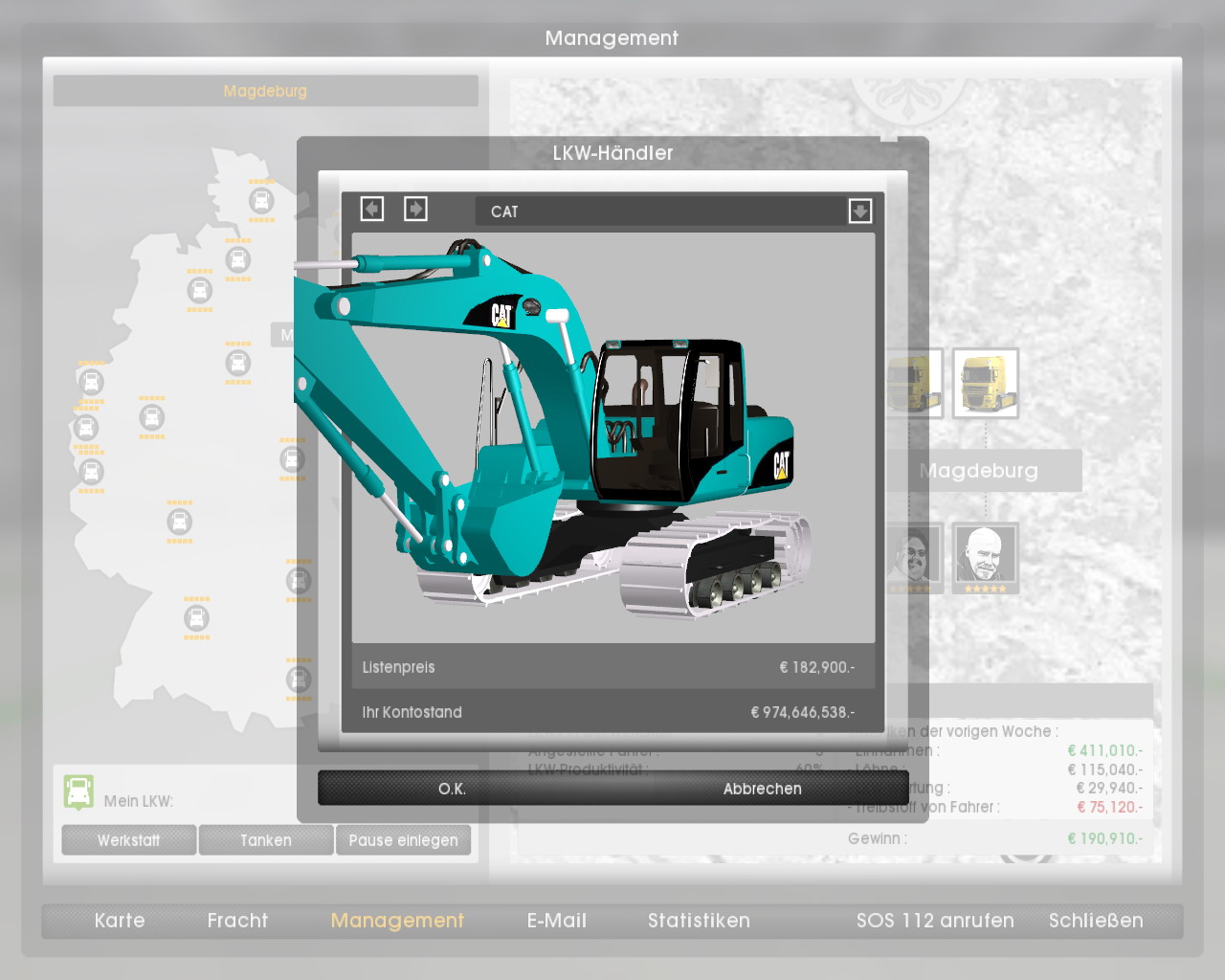Select the yellow truck thumbnail on the right

[985, 384]
